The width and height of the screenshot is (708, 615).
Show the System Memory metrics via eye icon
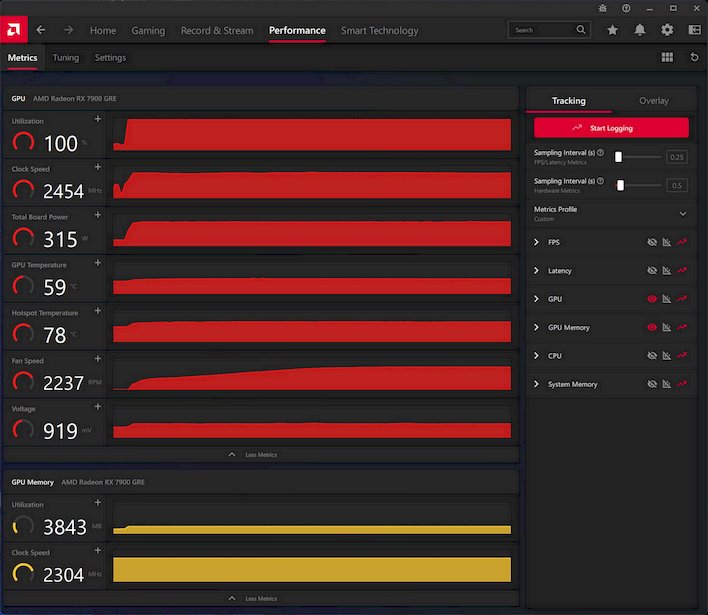click(652, 384)
